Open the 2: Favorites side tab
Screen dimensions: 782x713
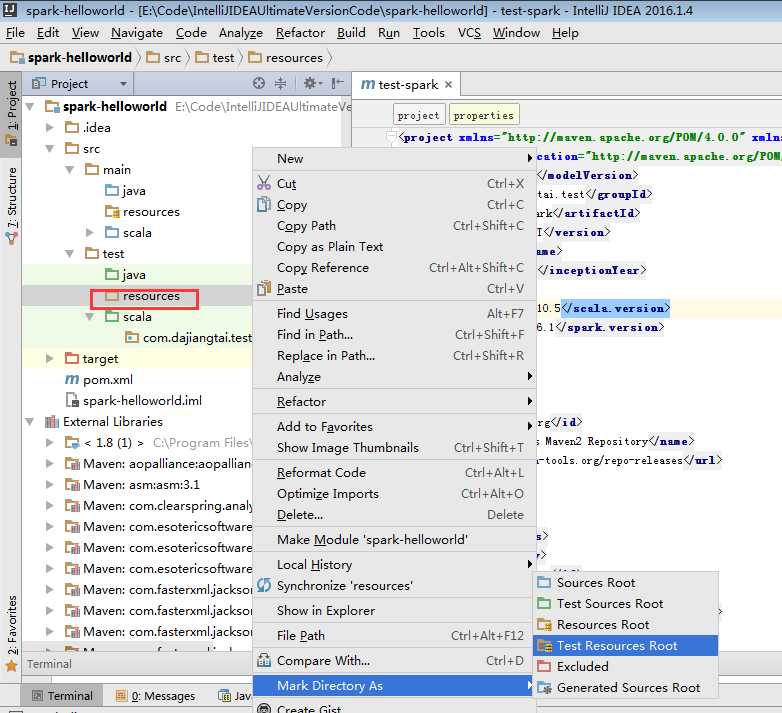(x=11, y=632)
